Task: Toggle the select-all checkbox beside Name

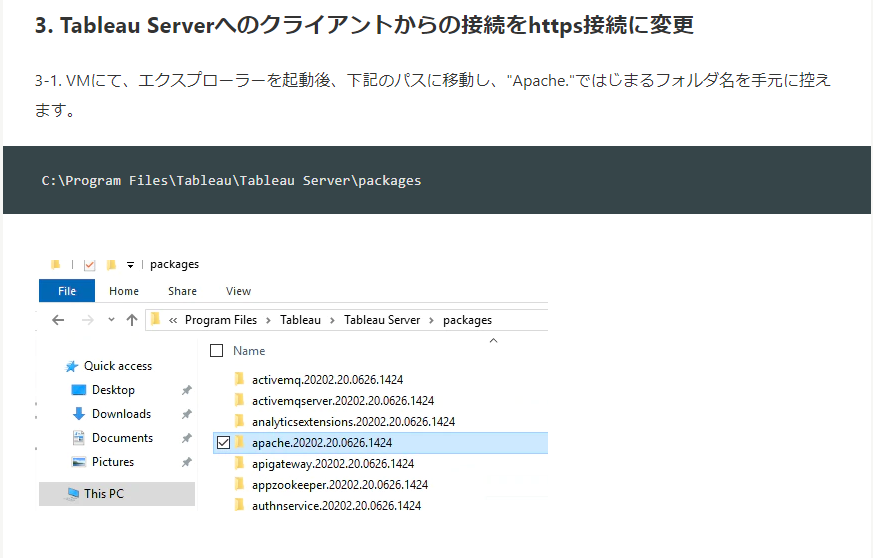Action: click(x=217, y=350)
